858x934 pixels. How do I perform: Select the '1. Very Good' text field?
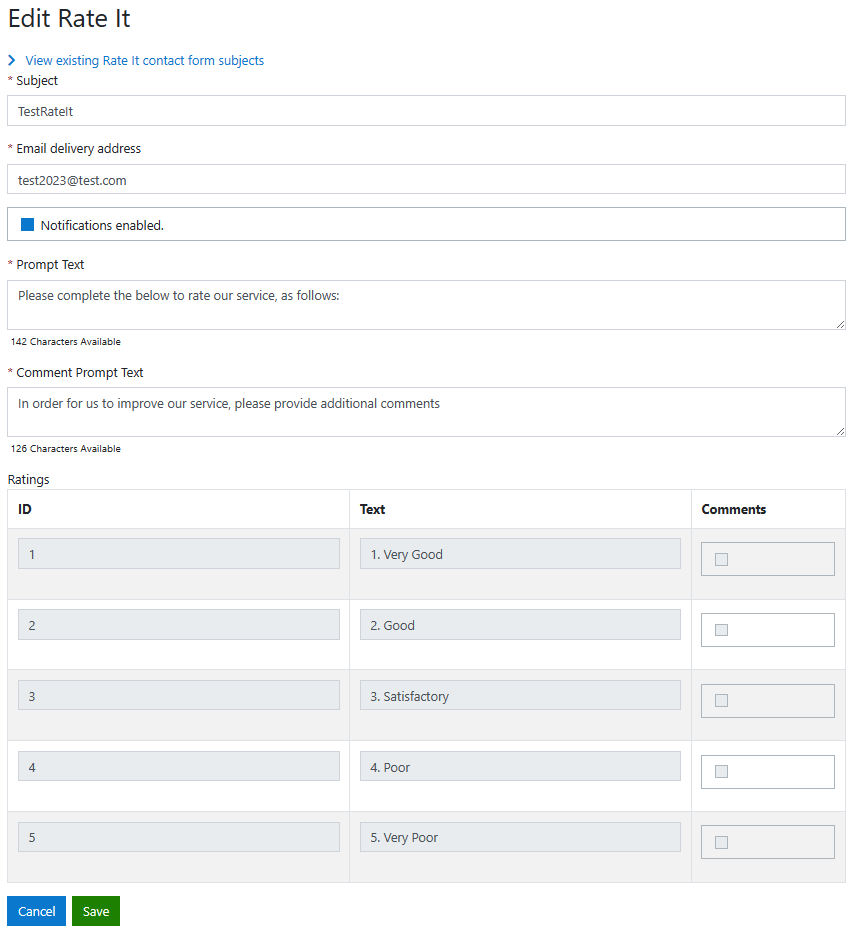click(x=520, y=554)
